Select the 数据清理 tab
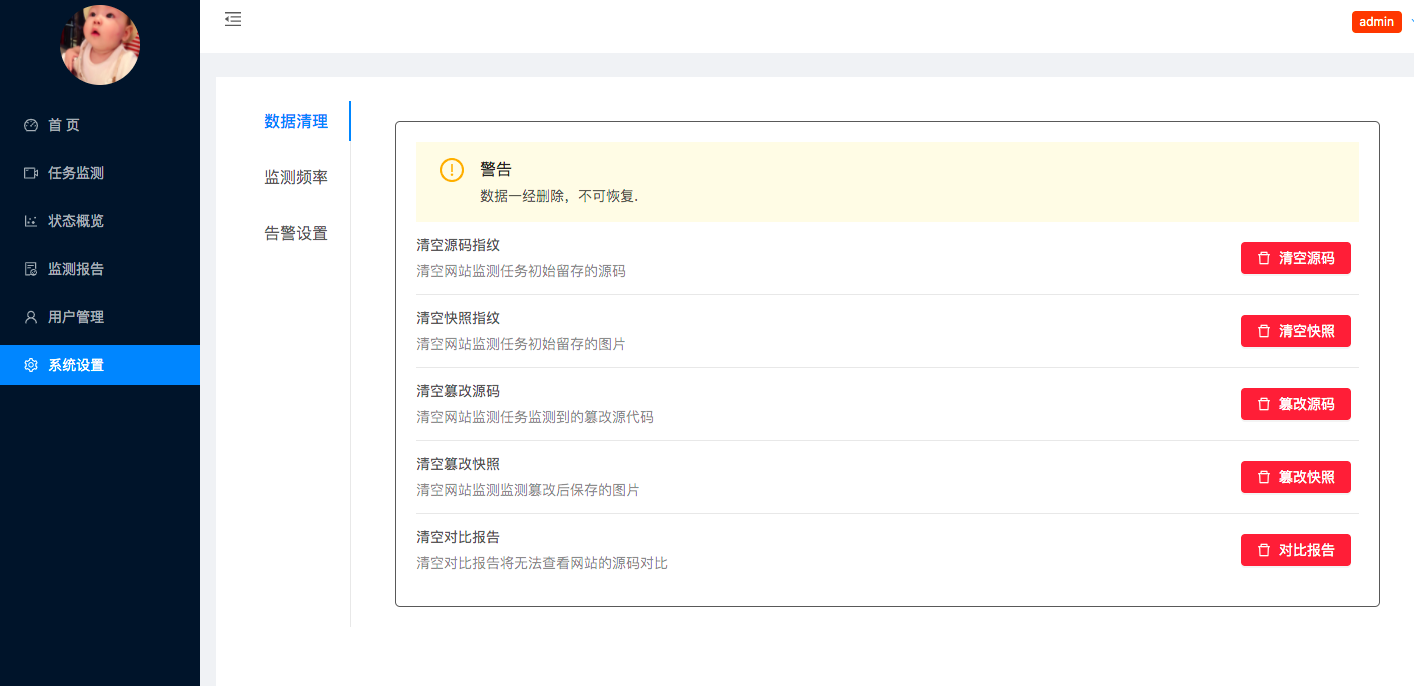This screenshot has height=686, width=1414. [295, 120]
